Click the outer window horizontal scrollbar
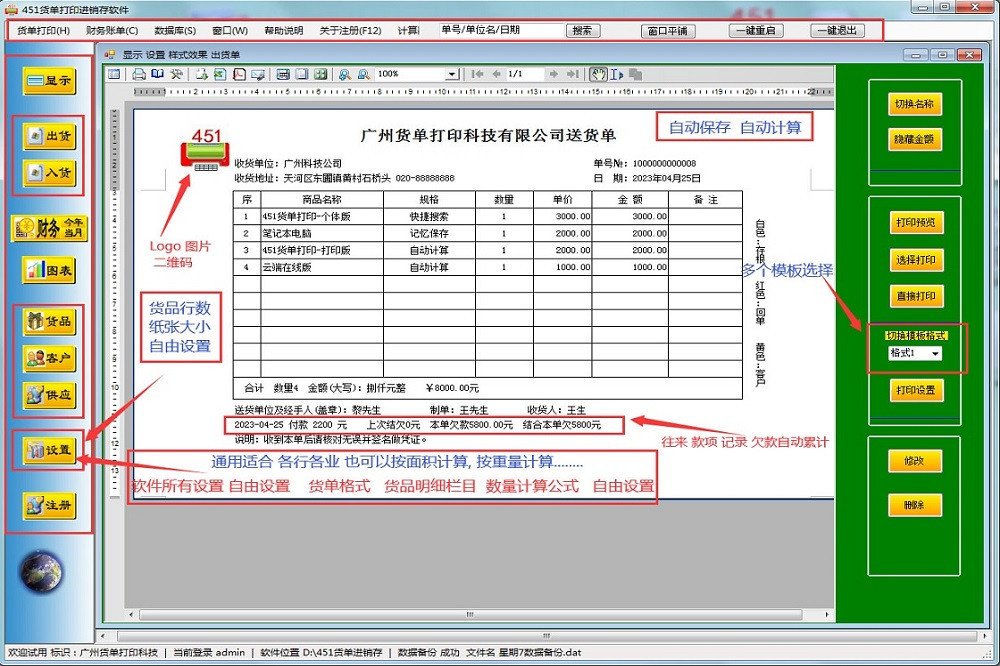 [547, 636]
